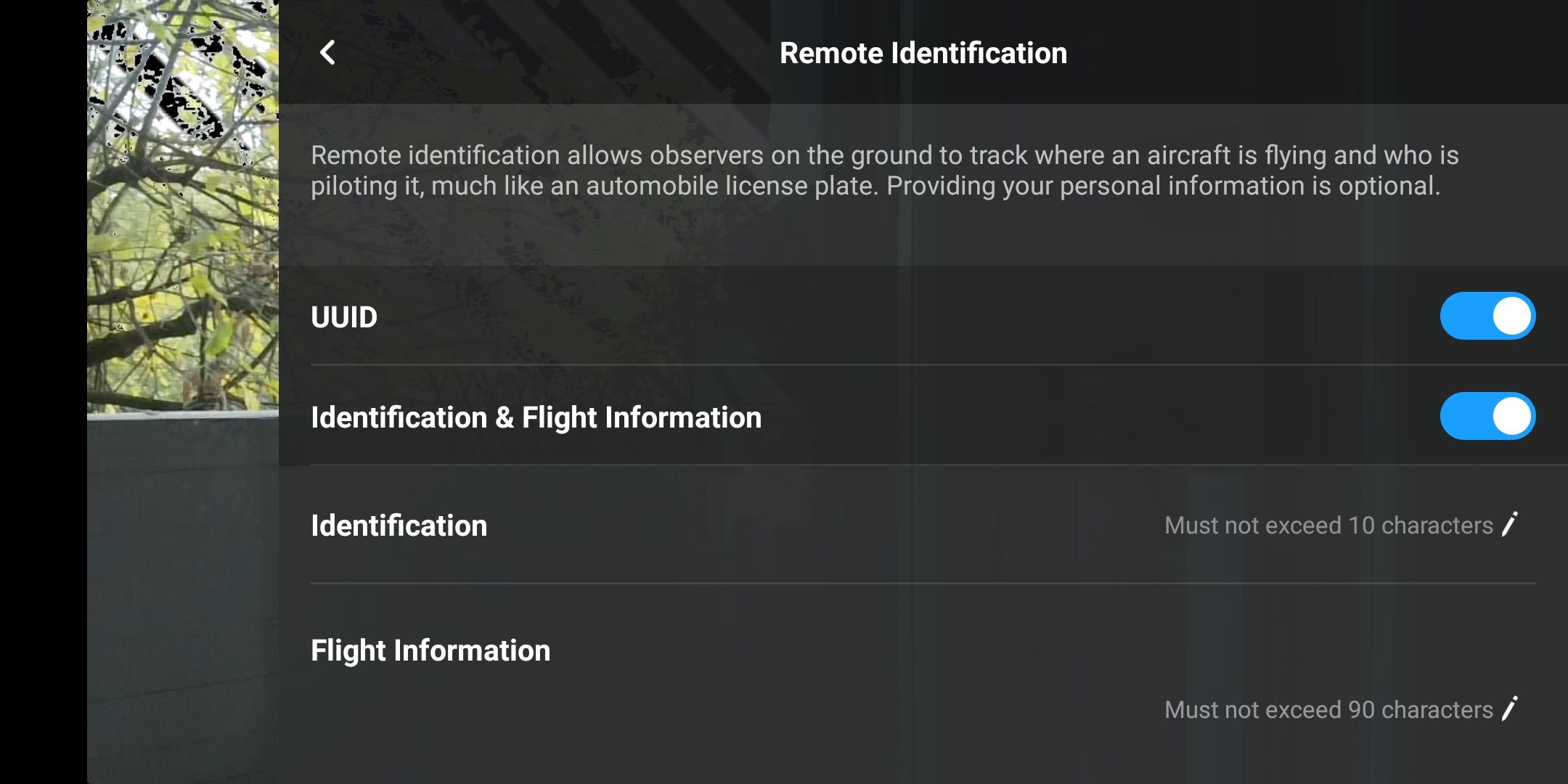Screen dimensions: 1568x784
Task: Select the Identification & Flight Information label
Action: pos(536,417)
